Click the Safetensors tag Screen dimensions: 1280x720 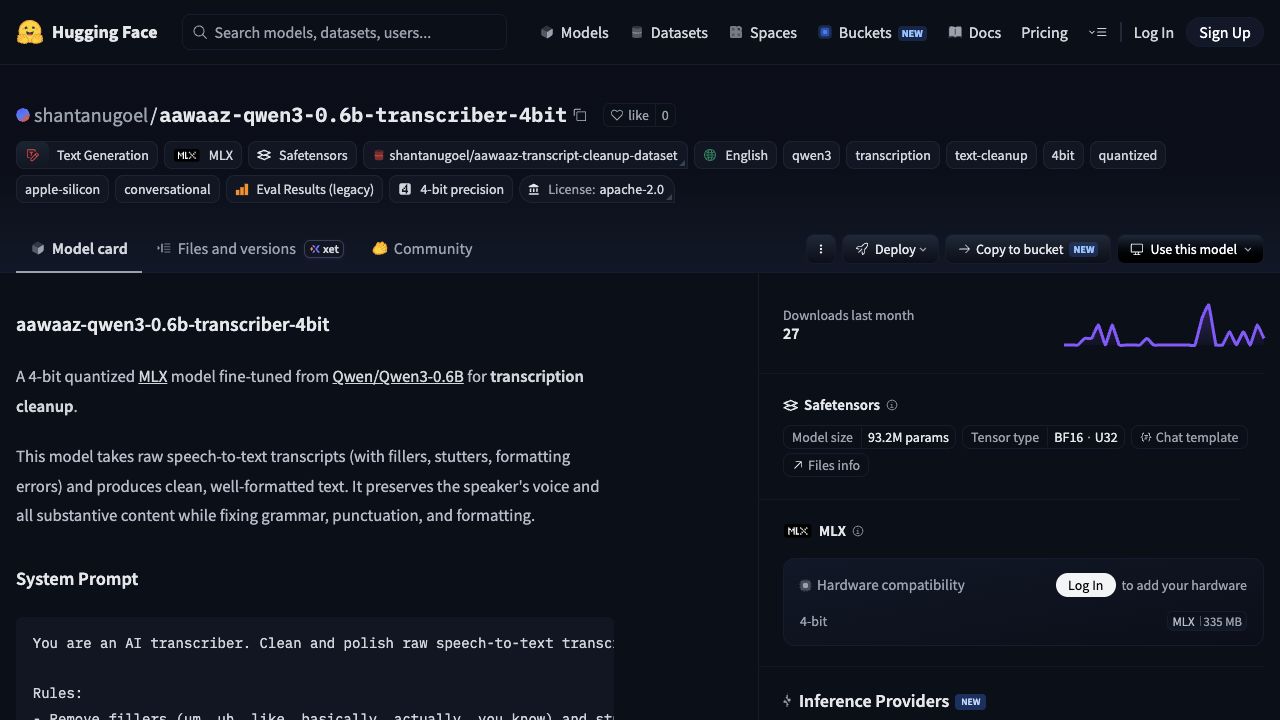[x=302, y=155]
